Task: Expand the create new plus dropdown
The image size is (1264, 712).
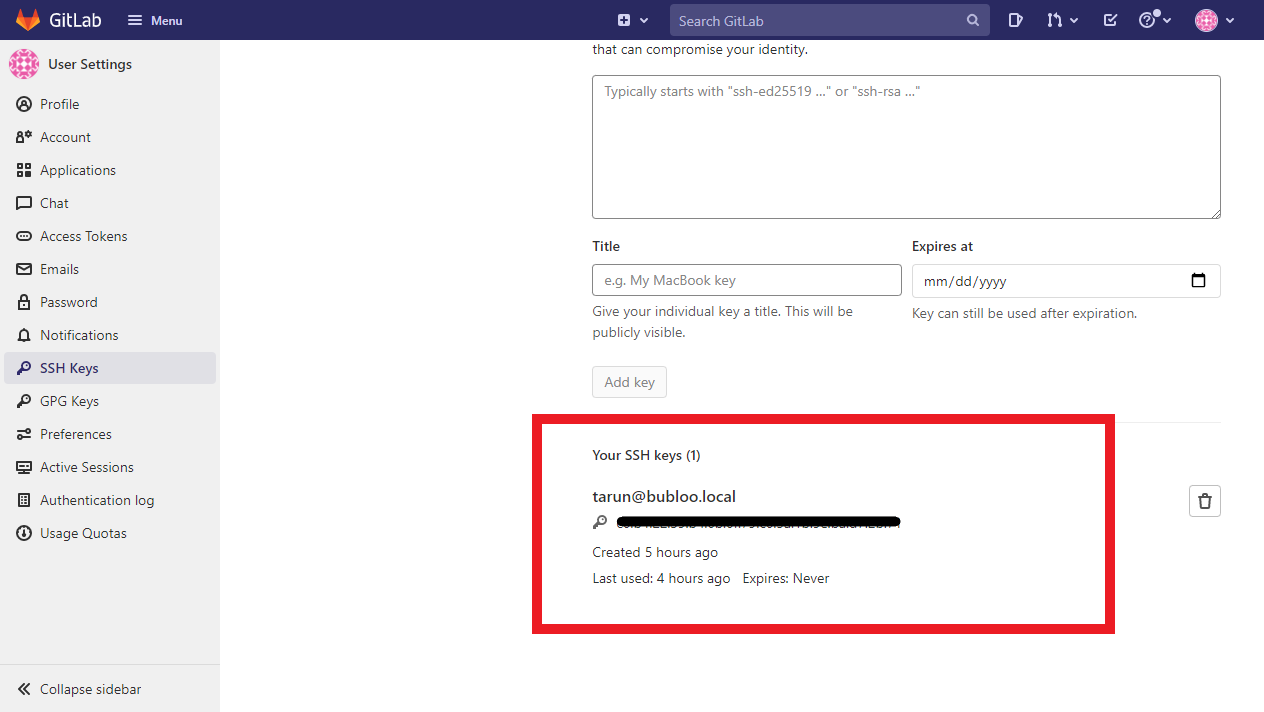Action: coord(633,20)
